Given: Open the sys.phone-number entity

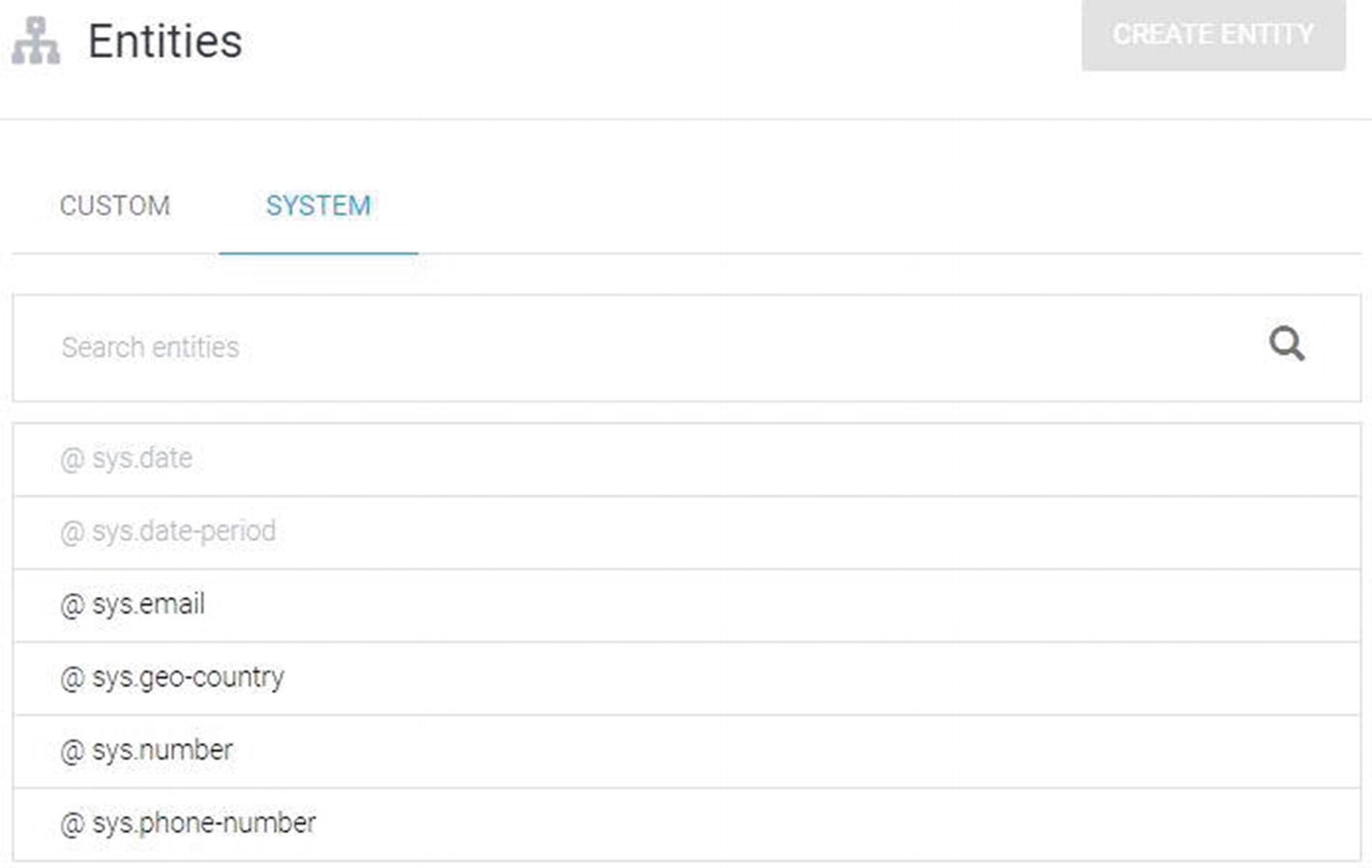Looking at the screenshot, I should coord(686,824).
